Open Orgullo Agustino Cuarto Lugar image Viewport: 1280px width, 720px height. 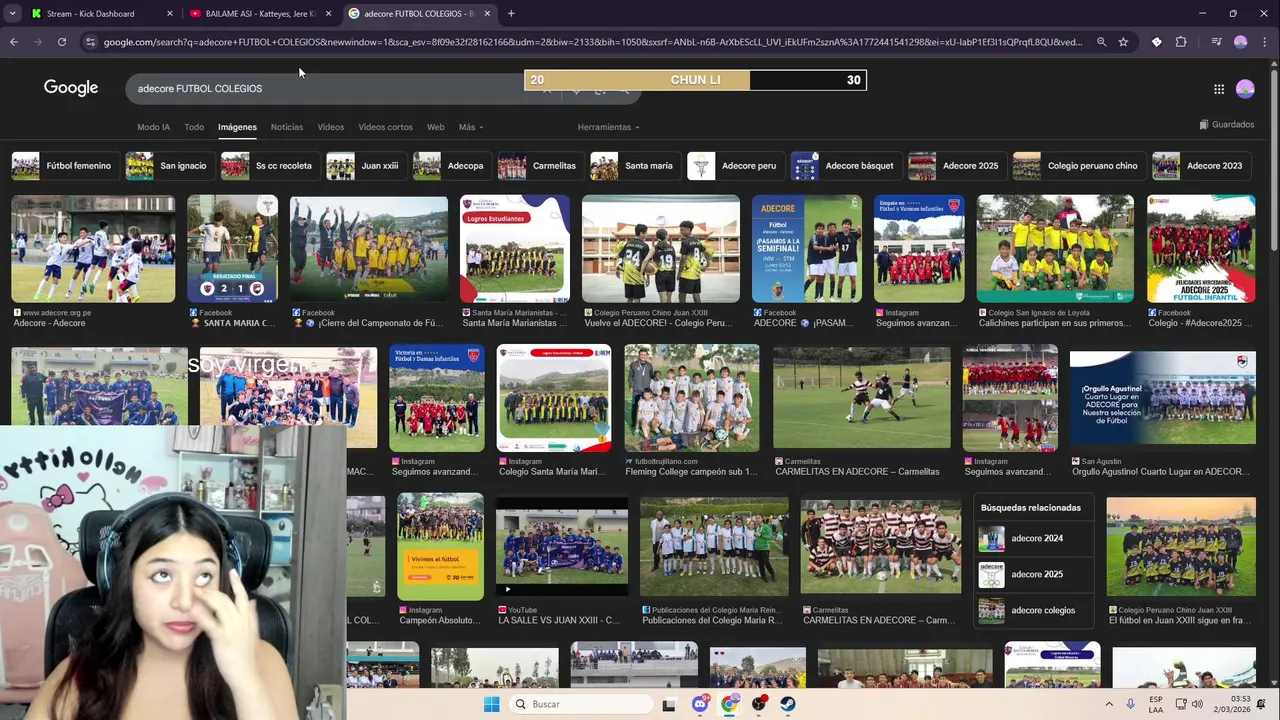click(x=1163, y=398)
